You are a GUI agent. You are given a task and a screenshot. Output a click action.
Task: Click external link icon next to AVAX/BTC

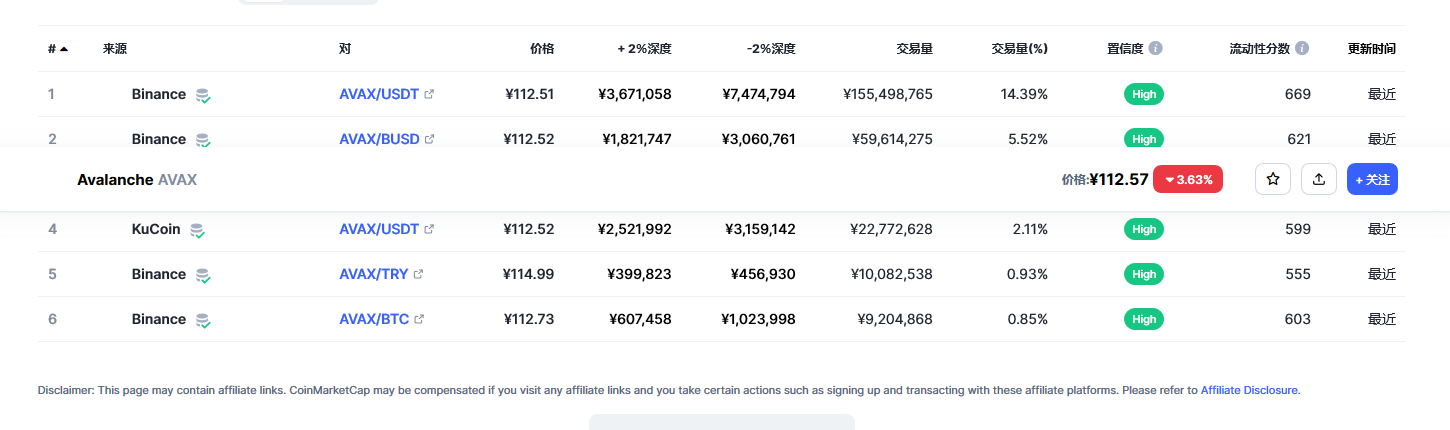coord(419,319)
